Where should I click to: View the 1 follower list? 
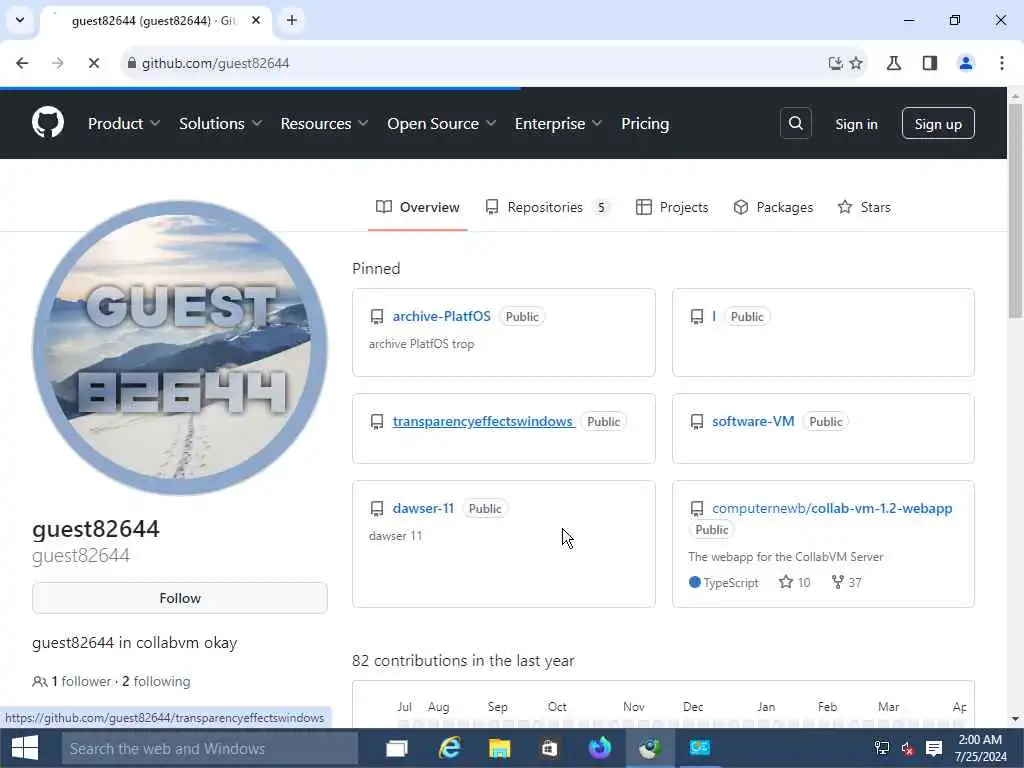click(81, 681)
